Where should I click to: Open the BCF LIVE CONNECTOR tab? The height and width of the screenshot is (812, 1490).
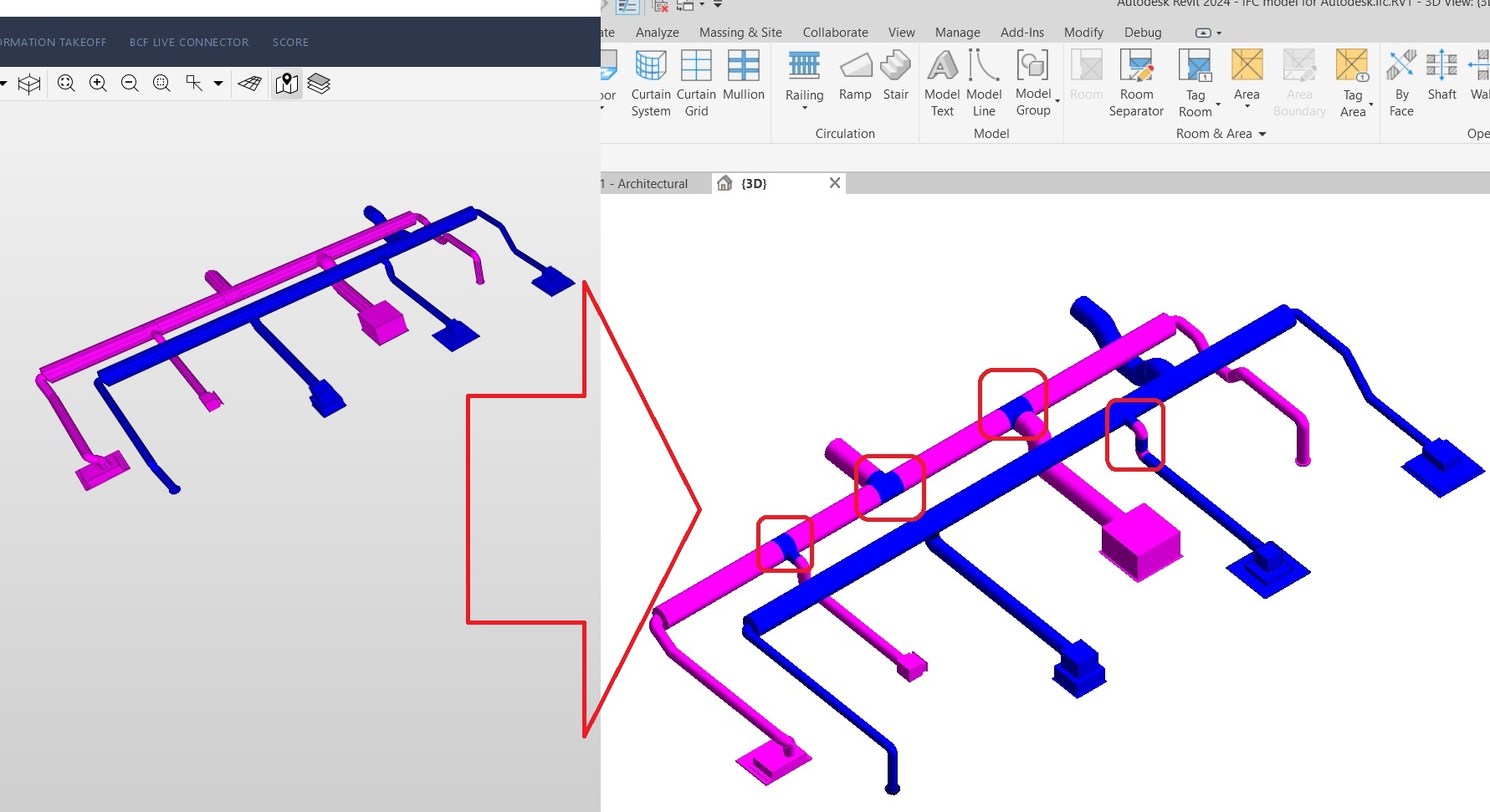click(x=189, y=42)
